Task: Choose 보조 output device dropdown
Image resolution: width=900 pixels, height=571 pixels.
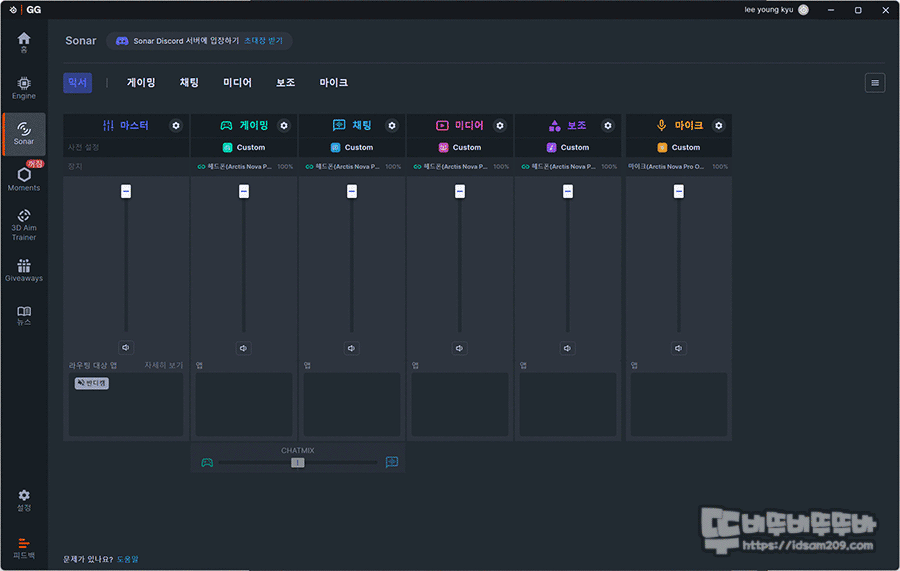Action: tap(568, 166)
